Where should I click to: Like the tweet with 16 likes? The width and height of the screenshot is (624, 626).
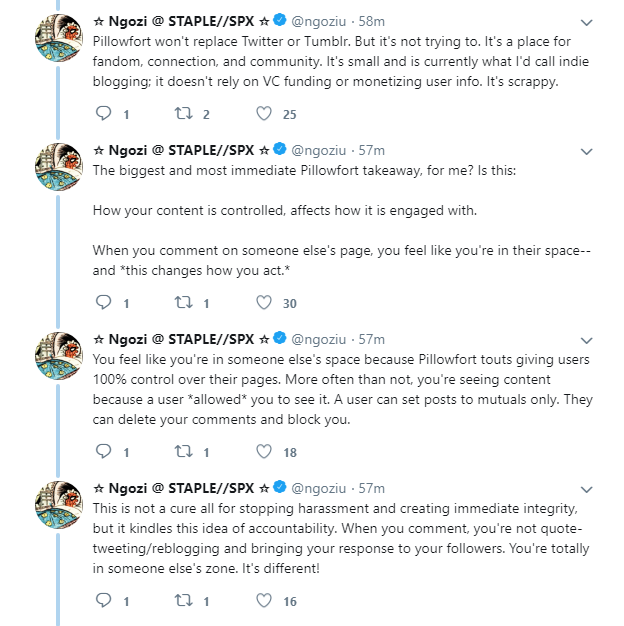(x=264, y=601)
